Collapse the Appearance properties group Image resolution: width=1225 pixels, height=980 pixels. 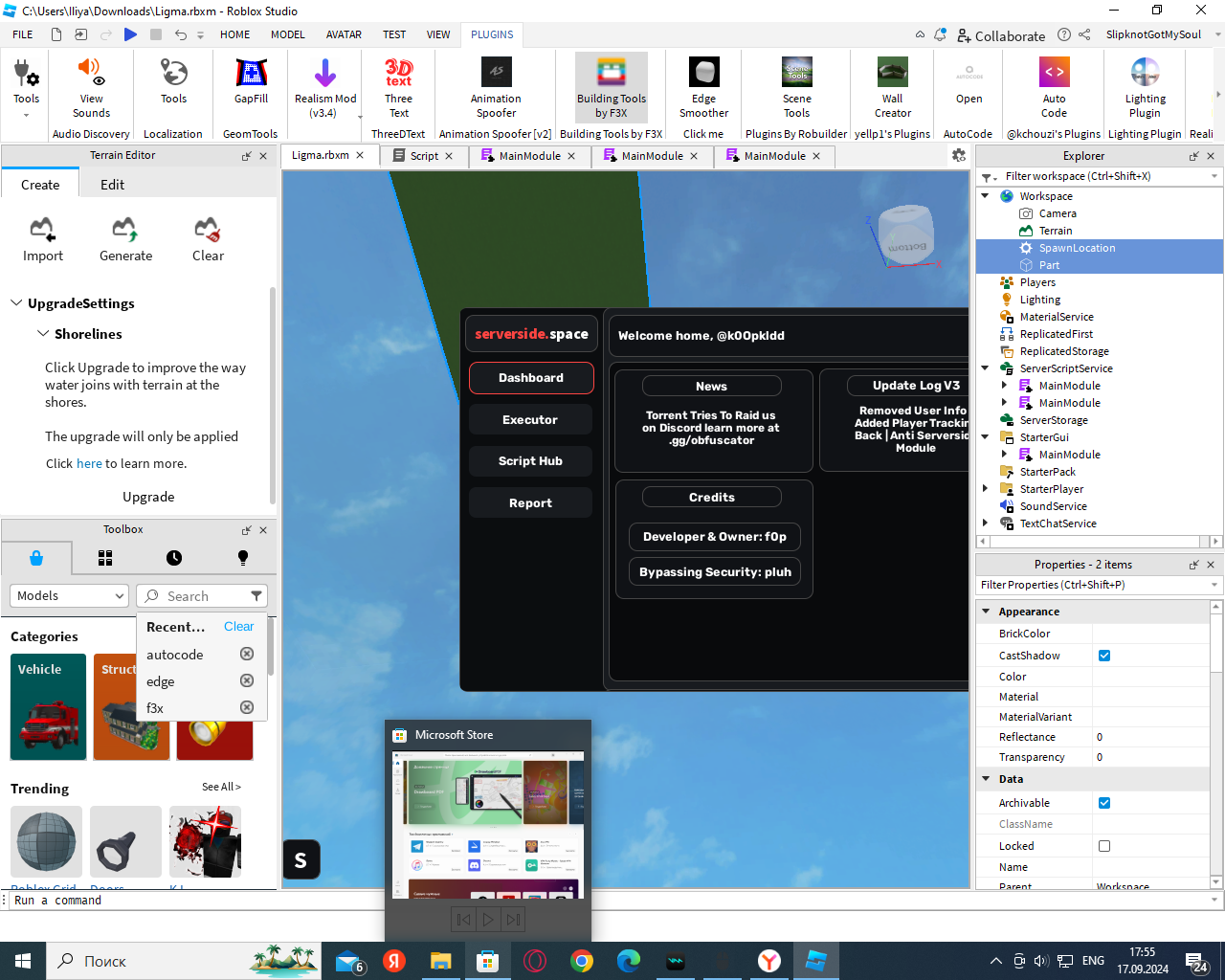986,611
